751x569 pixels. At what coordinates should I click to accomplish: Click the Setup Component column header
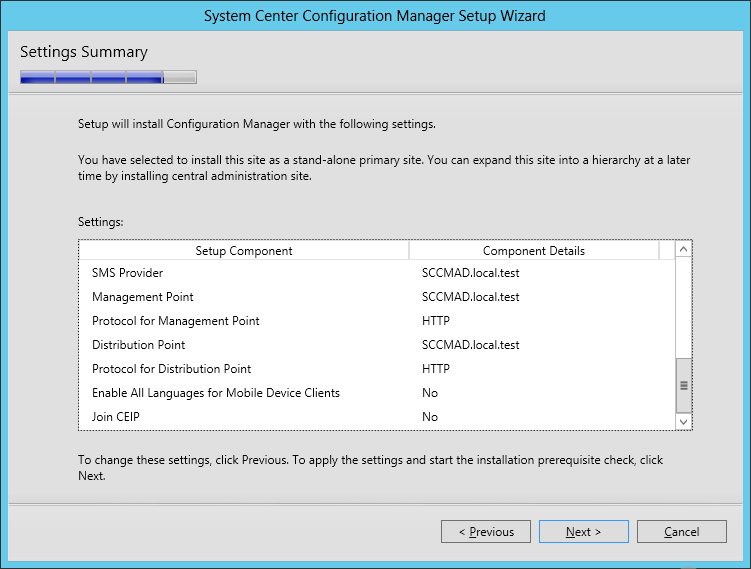[244, 250]
